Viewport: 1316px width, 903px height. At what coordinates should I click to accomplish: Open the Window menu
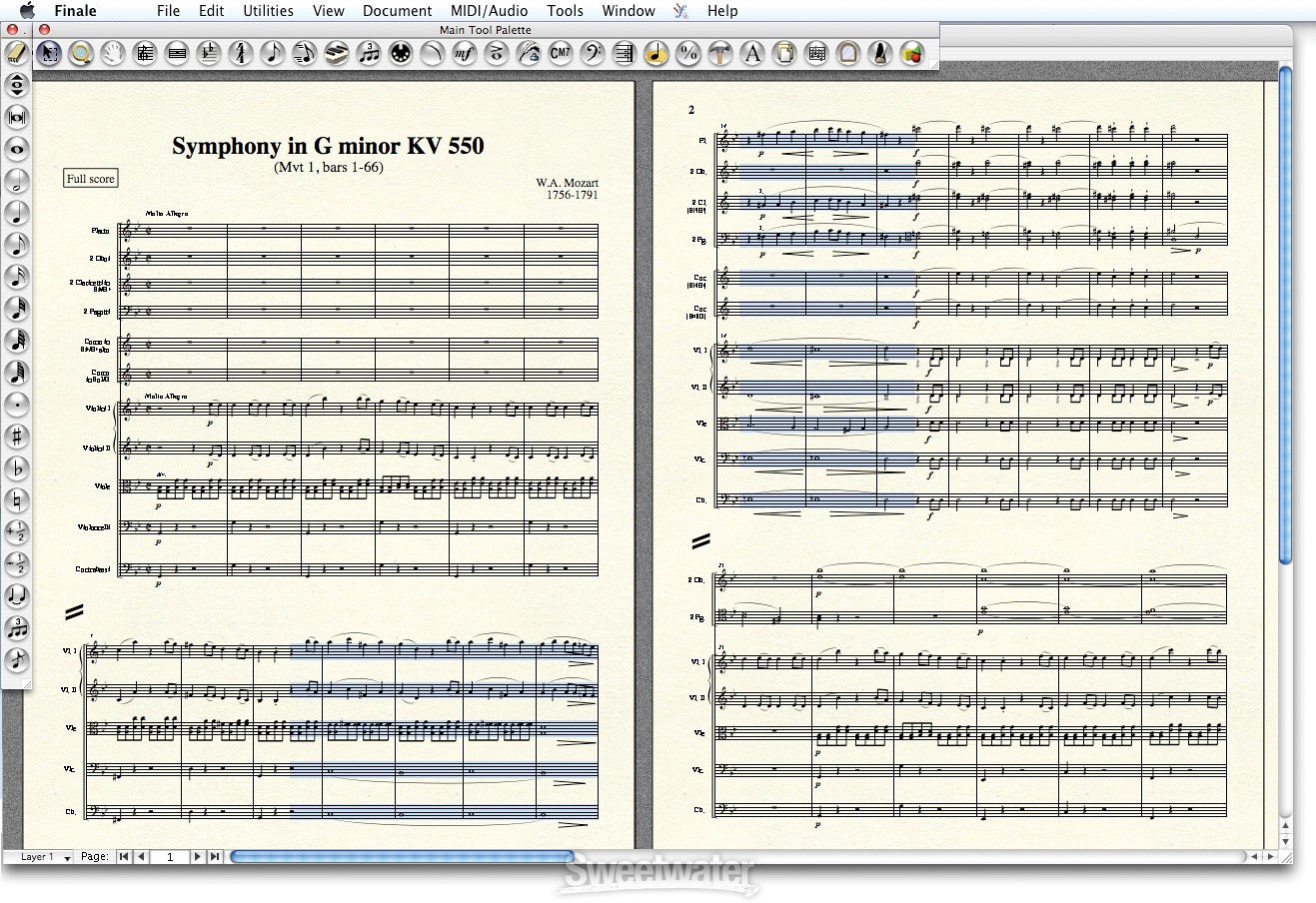(x=629, y=11)
